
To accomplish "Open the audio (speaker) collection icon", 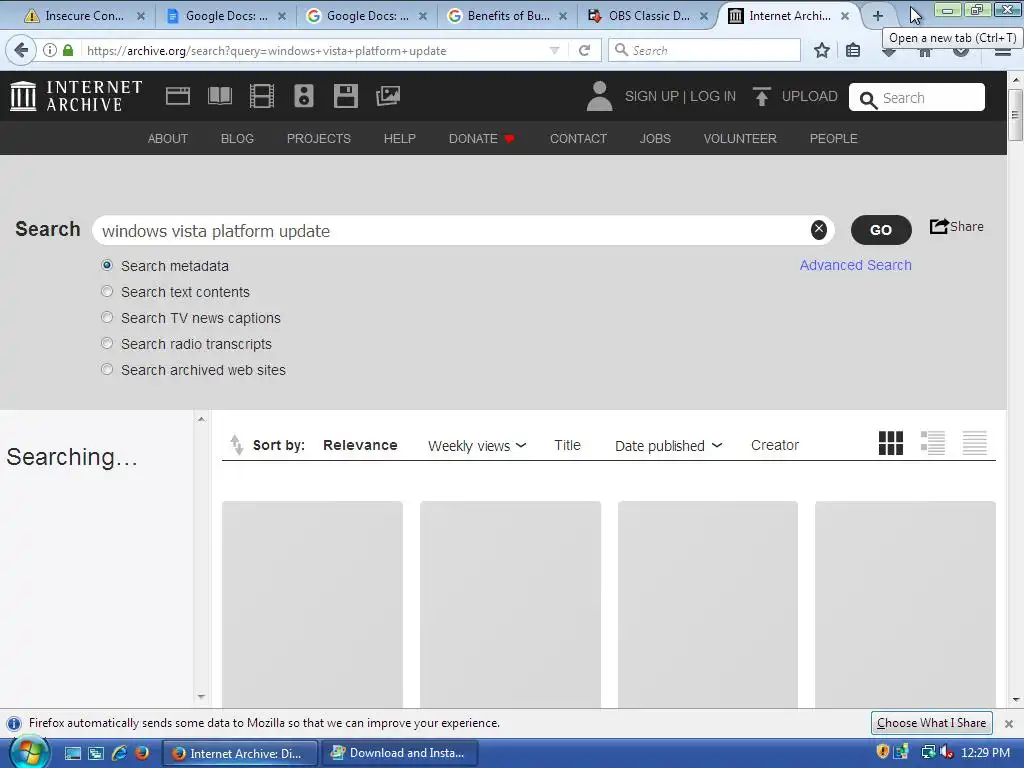I will click(x=304, y=96).
